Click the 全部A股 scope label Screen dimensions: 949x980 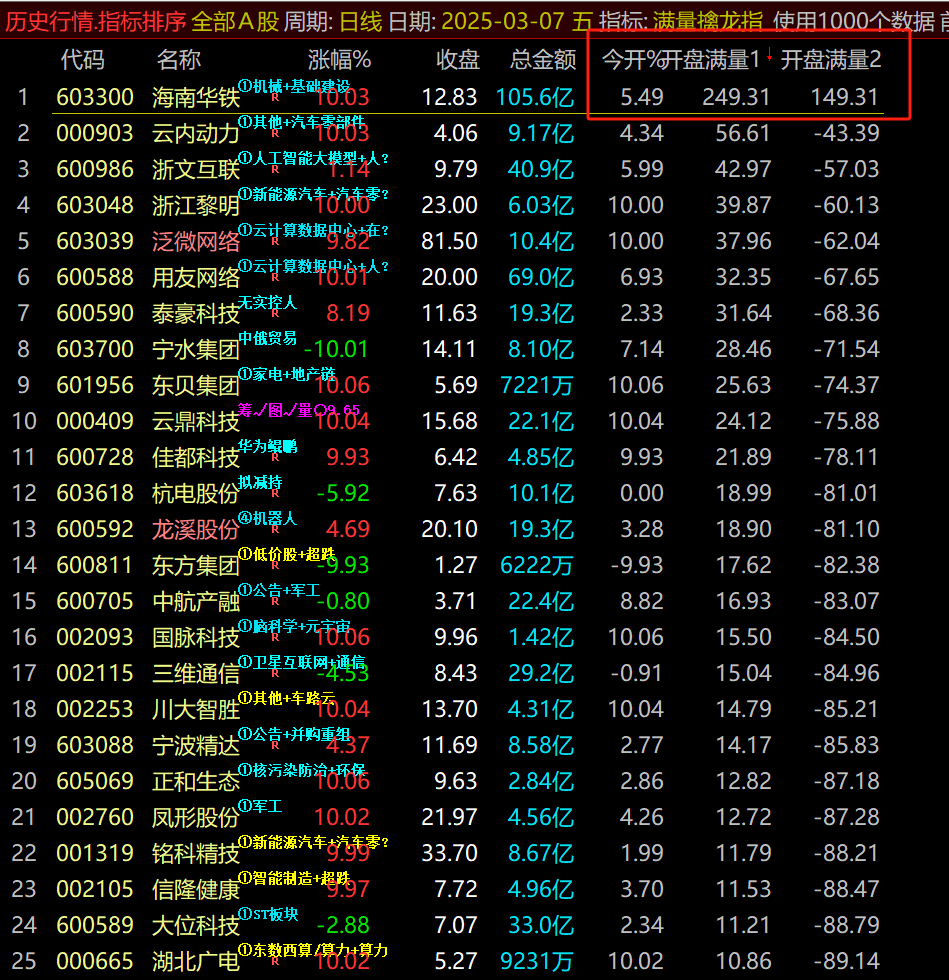pyautogui.click(x=235, y=22)
